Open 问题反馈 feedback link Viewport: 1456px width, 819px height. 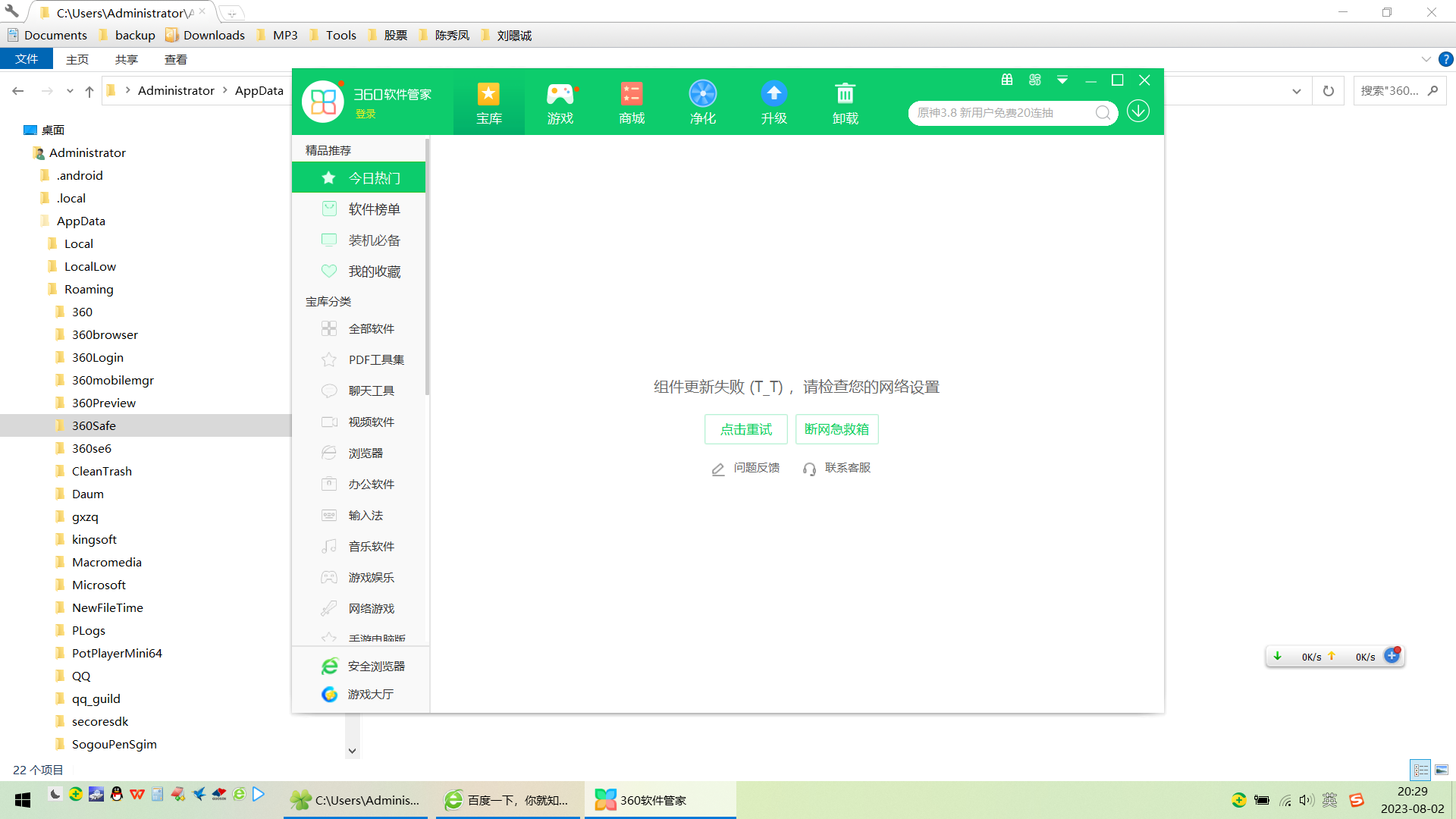[x=745, y=468]
